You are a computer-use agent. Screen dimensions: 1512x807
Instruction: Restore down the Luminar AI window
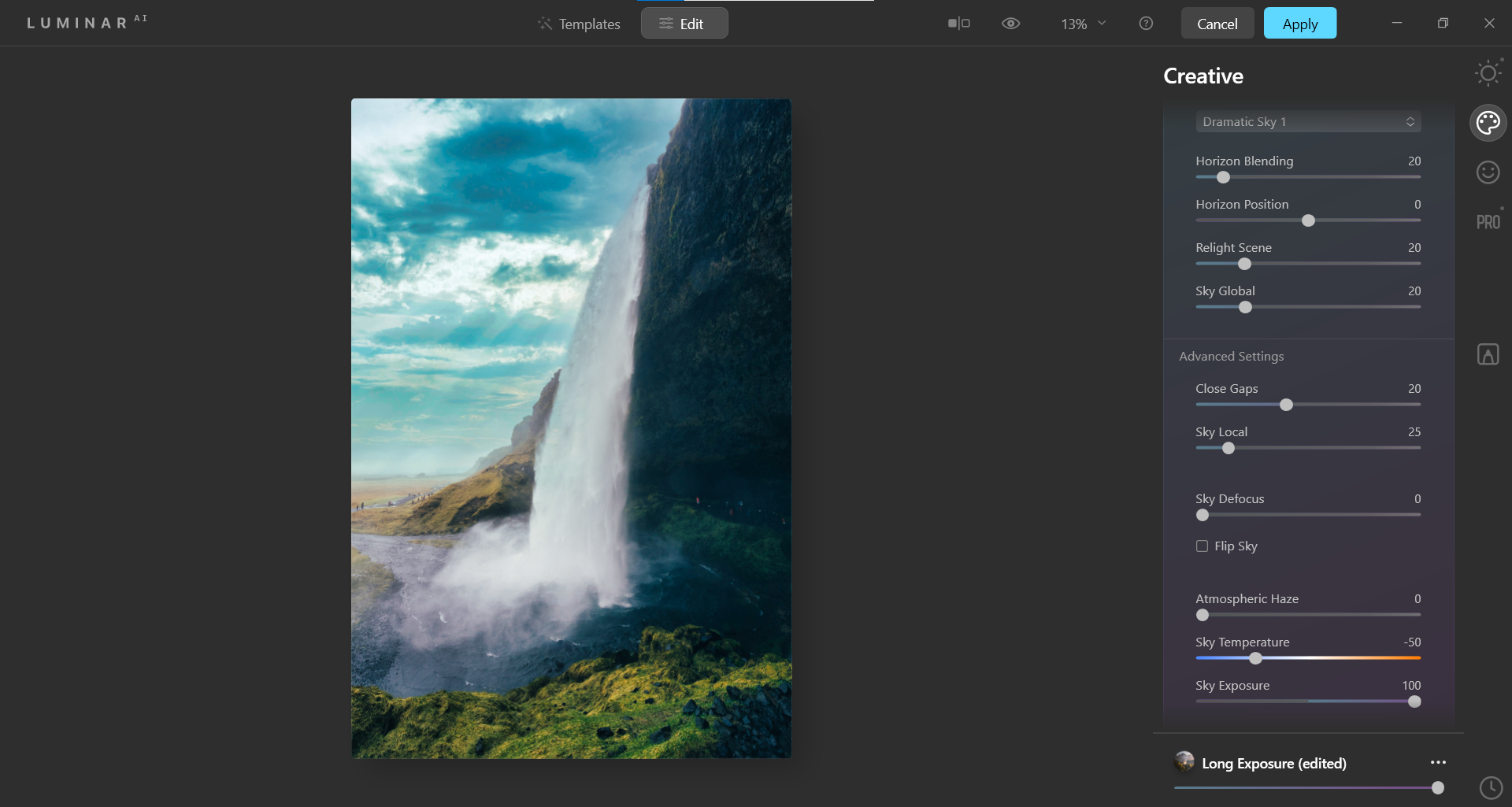tap(1443, 23)
